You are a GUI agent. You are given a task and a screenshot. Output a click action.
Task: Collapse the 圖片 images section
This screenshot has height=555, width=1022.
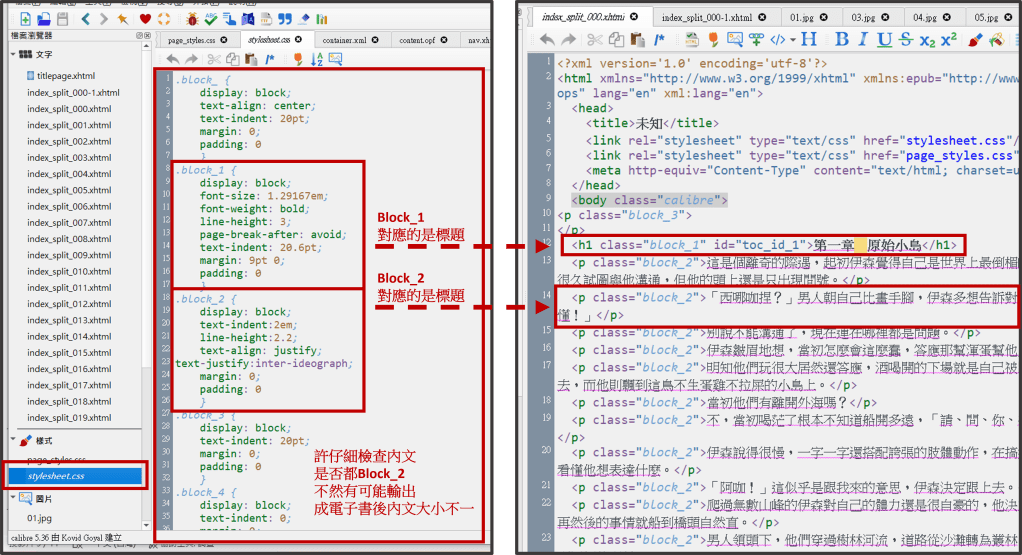pos(13,498)
